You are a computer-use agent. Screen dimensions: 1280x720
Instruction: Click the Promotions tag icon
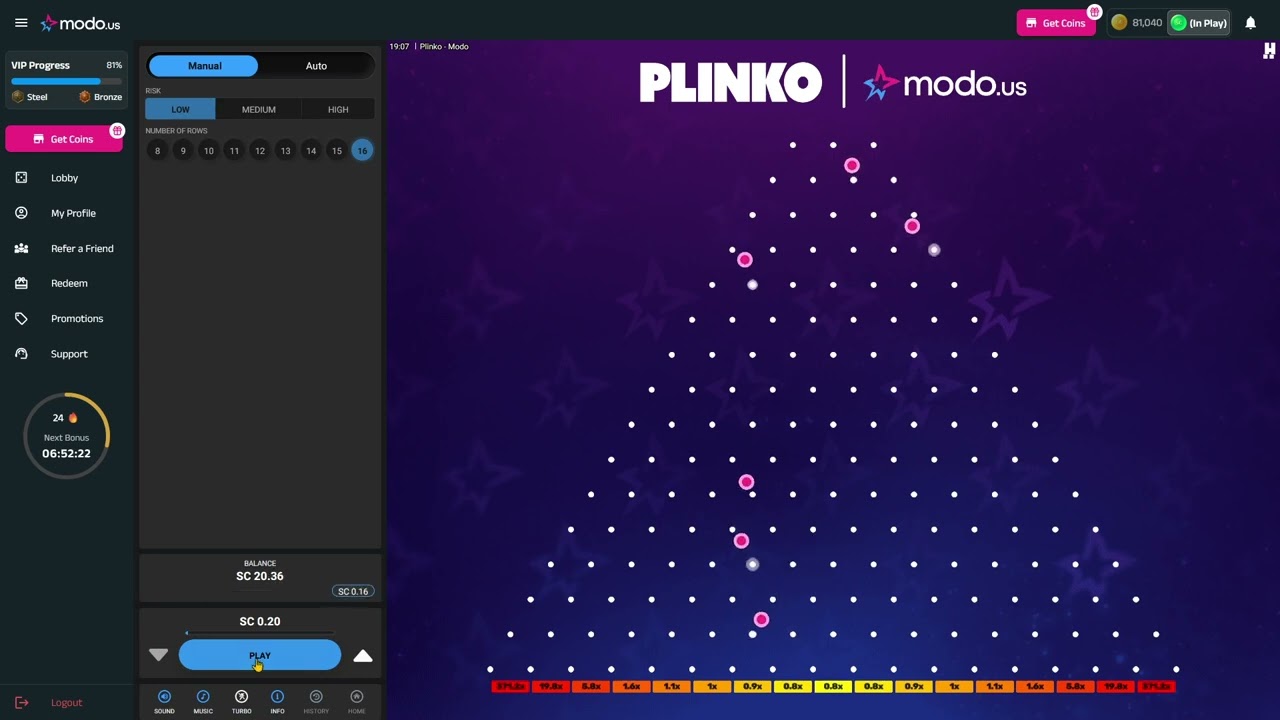click(x=21, y=318)
